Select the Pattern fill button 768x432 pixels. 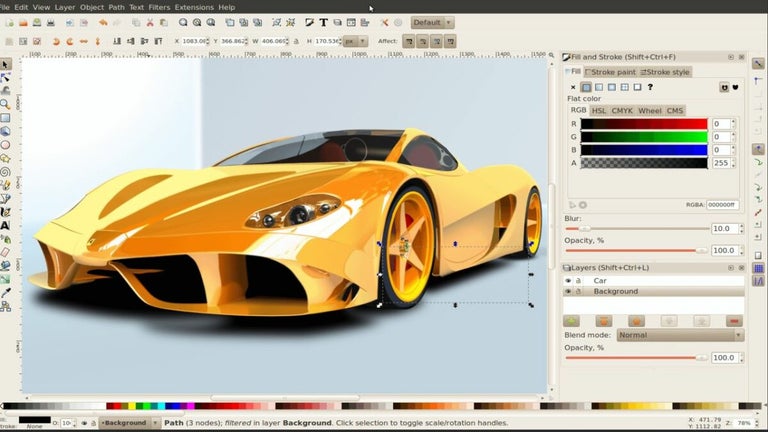(x=624, y=87)
